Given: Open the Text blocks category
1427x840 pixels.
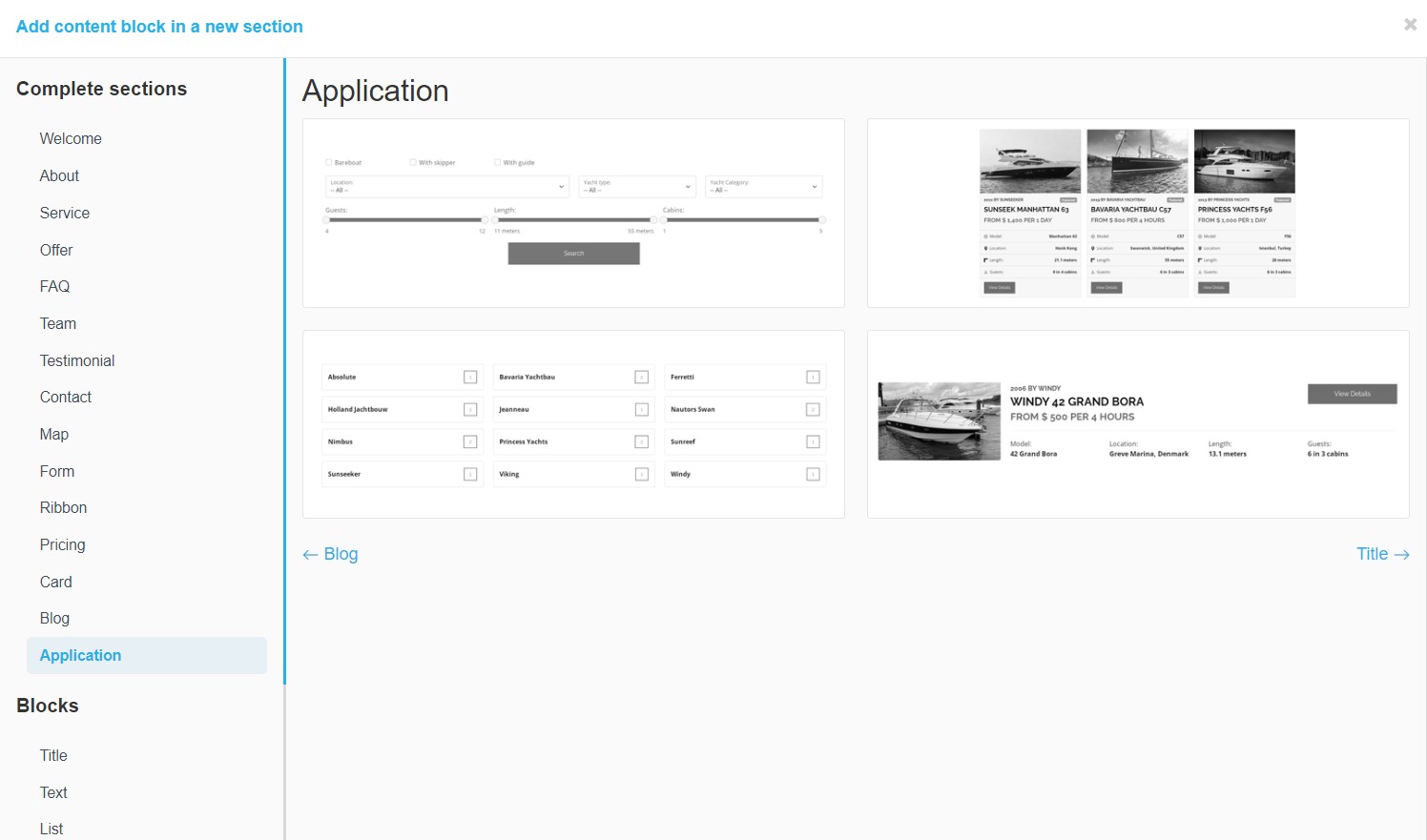Looking at the screenshot, I should pos(53,792).
